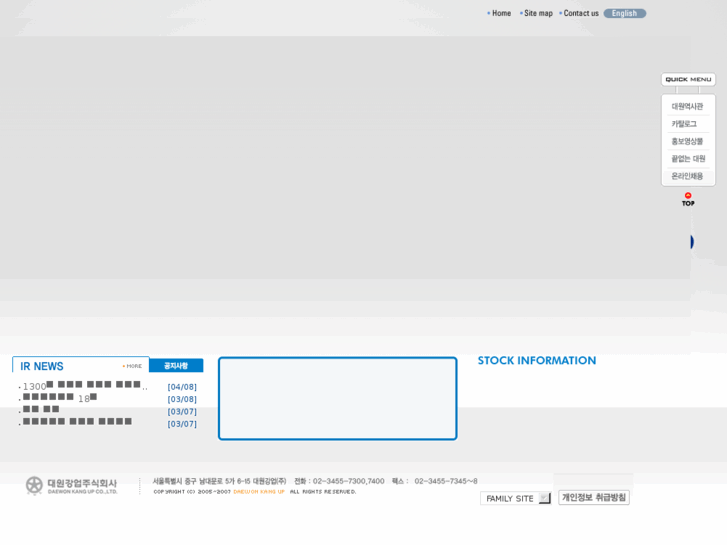Open 끝없는 대원 in the quick menu
This screenshot has width=727, height=545.
point(688,159)
